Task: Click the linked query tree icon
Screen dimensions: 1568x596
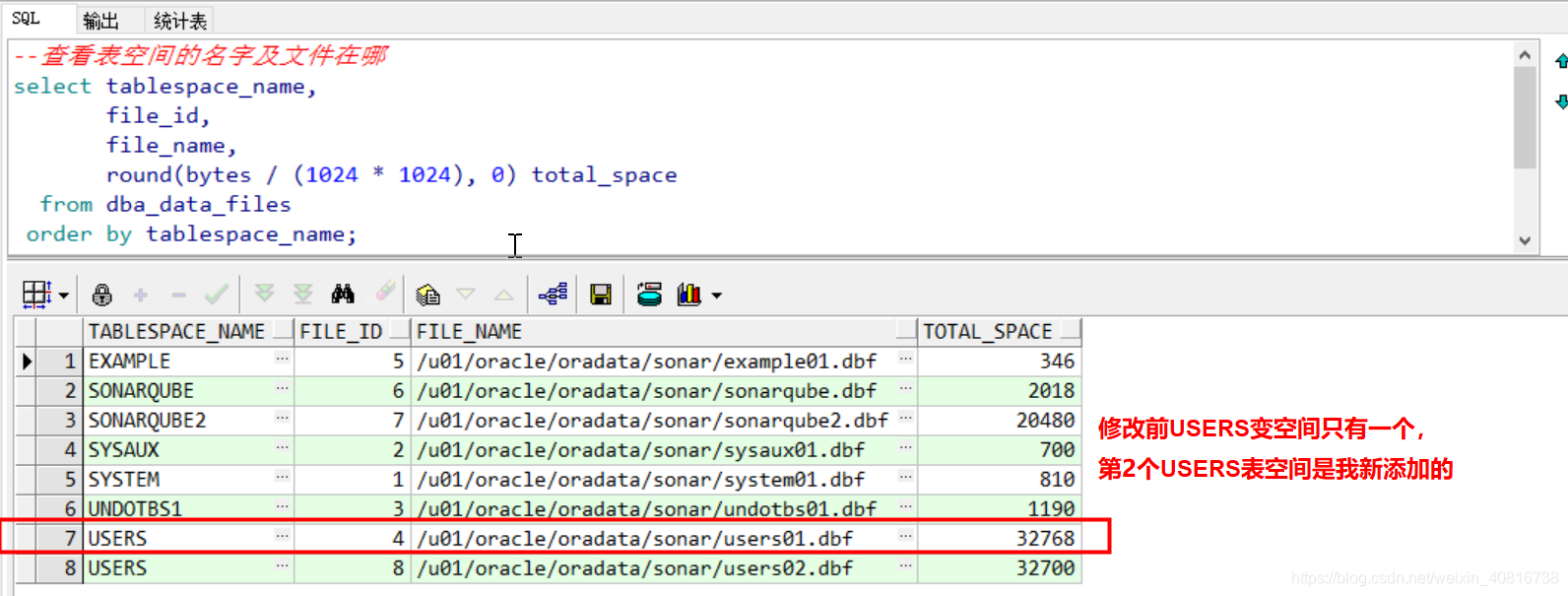Action: (x=554, y=294)
